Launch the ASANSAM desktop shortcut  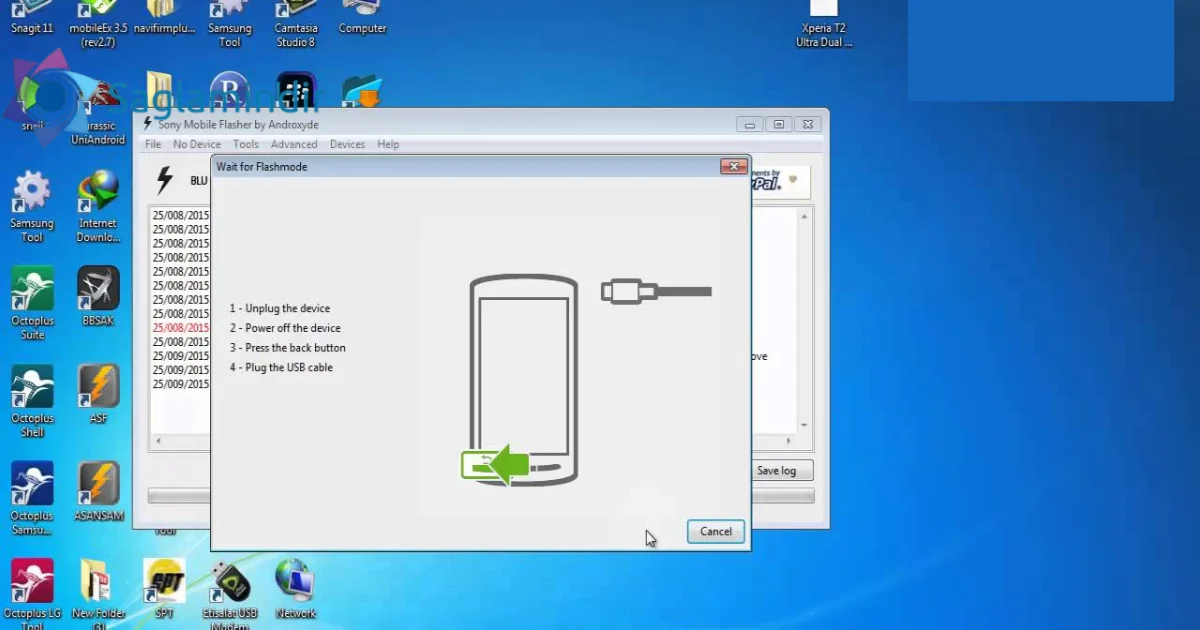[98, 492]
